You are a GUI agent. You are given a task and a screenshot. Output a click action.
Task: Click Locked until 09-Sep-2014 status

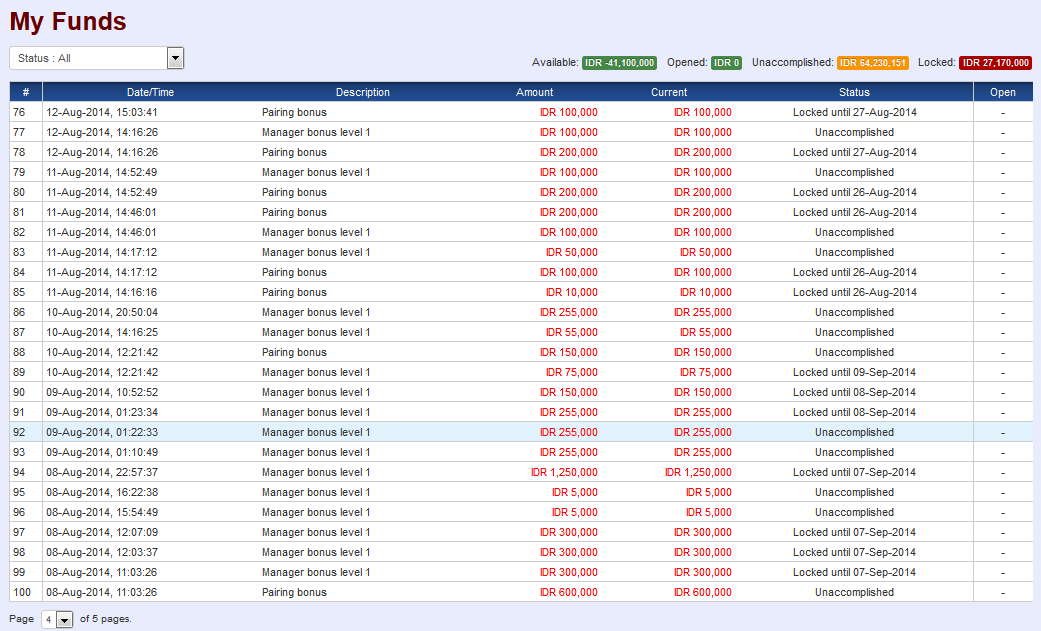(854, 372)
